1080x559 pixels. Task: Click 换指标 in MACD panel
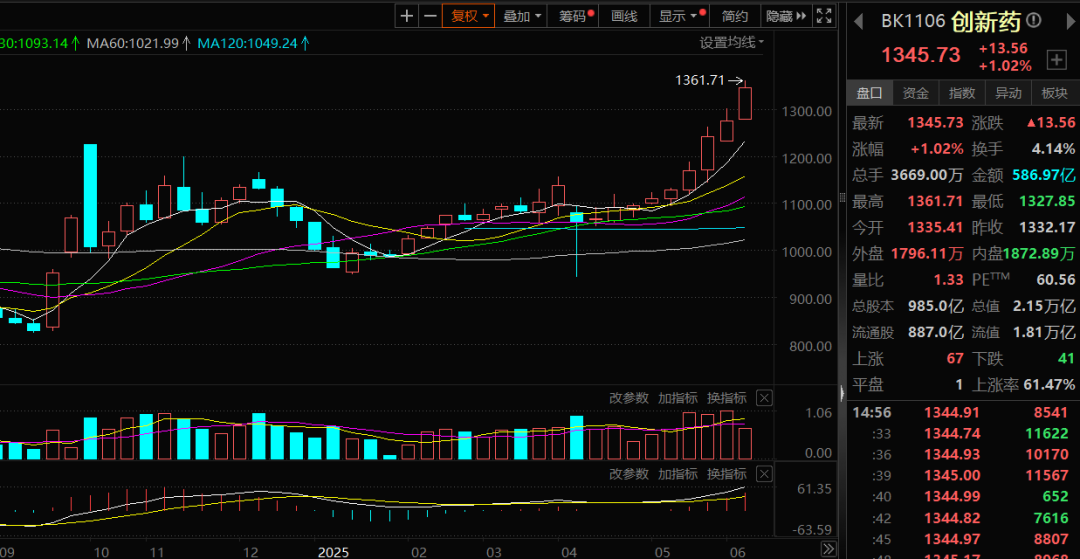(726, 474)
